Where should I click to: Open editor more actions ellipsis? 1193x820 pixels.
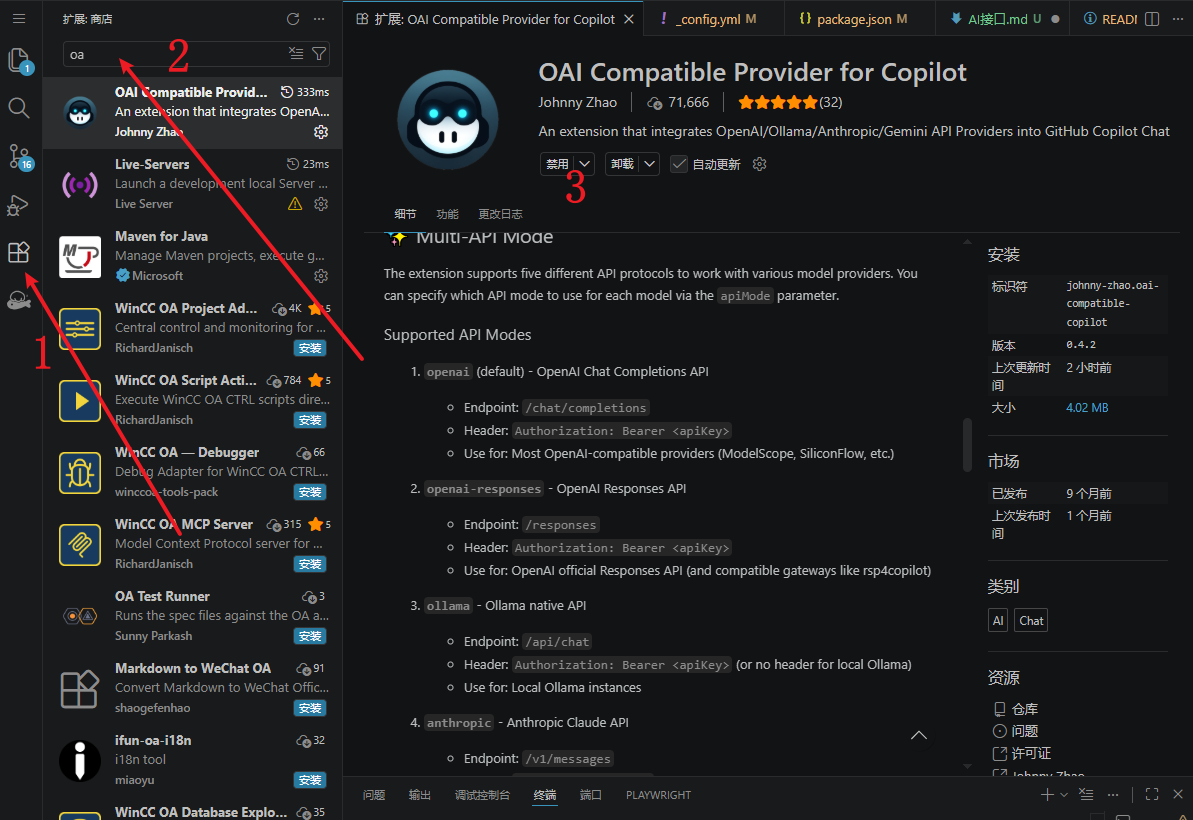pos(1179,19)
